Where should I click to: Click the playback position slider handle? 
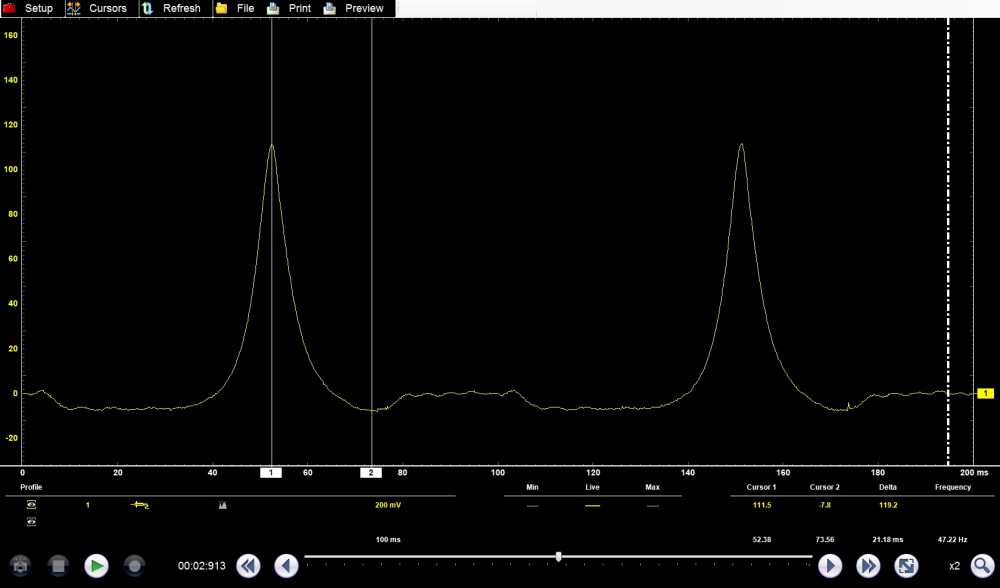click(558, 556)
